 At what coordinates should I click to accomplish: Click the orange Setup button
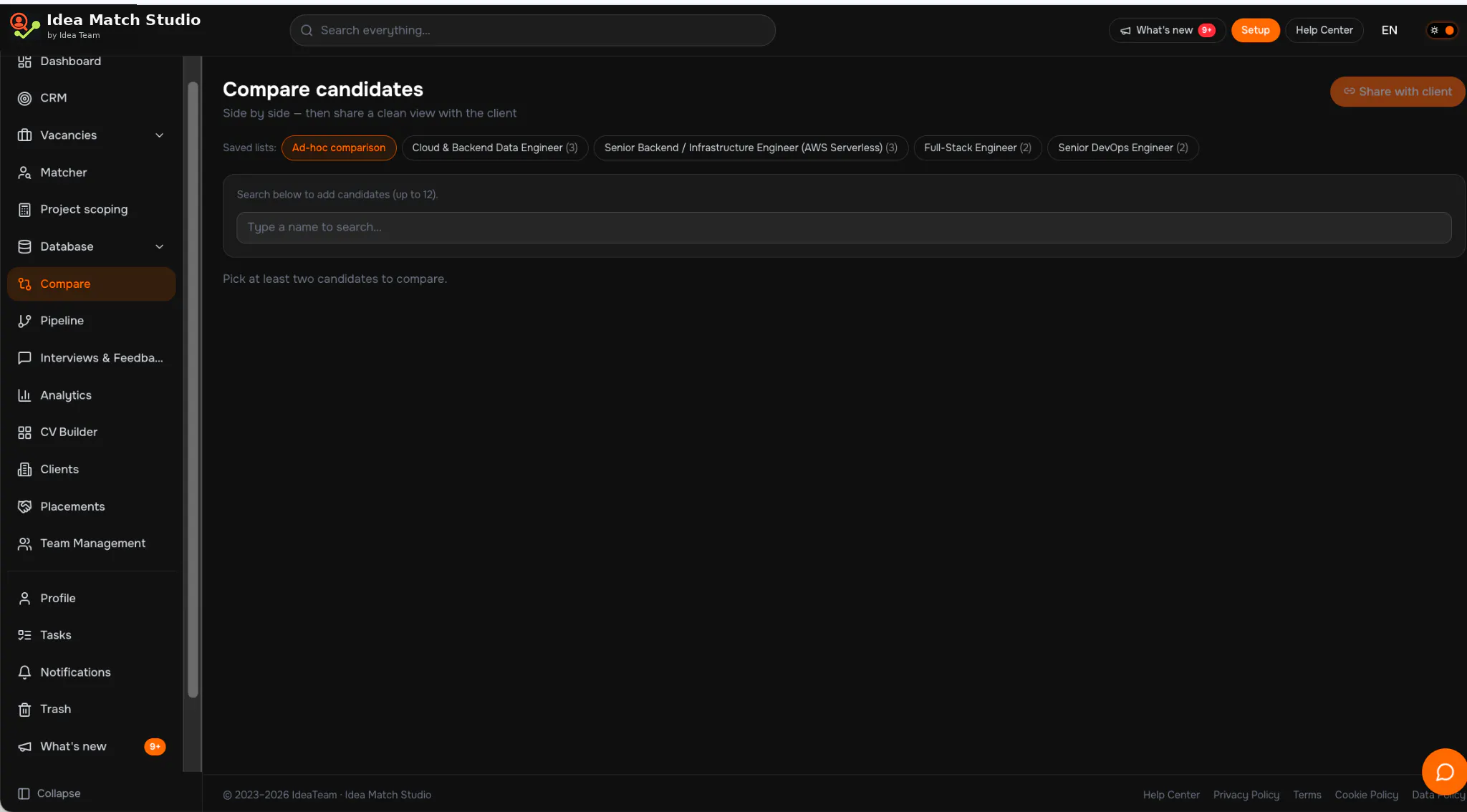[x=1255, y=30]
